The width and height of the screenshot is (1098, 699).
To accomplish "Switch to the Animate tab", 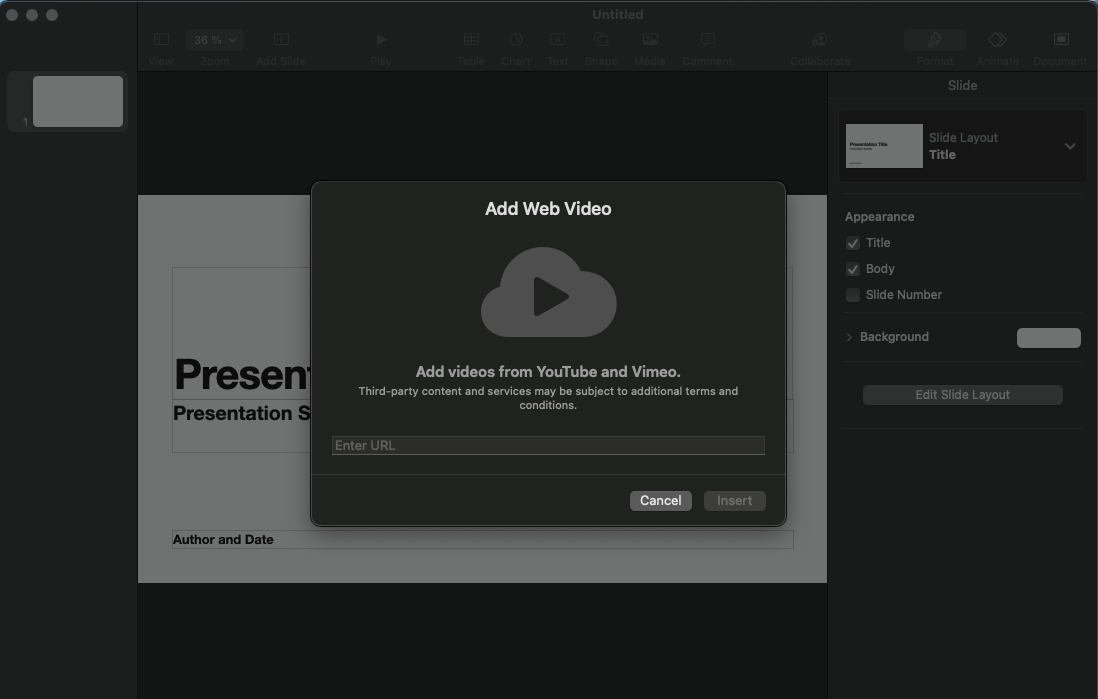I will [997, 40].
